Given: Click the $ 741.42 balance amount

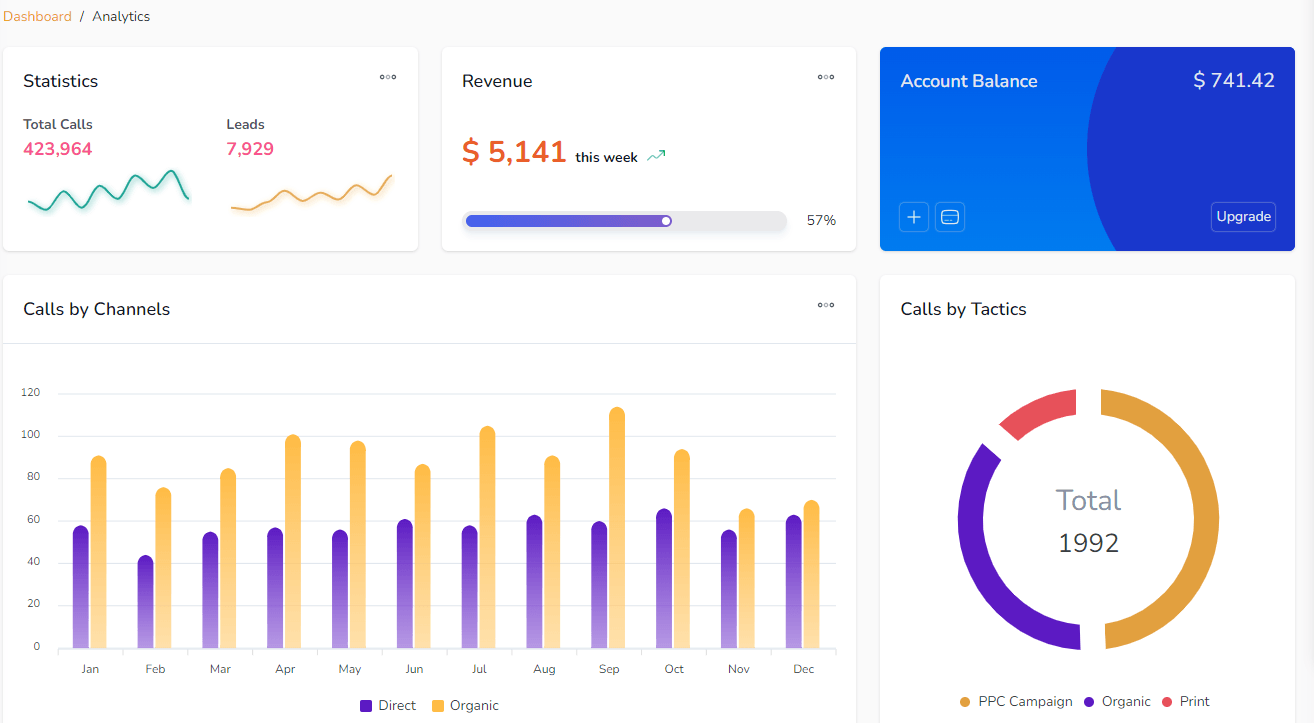Looking at the screenshot, I should click(x=1234, y=80).
